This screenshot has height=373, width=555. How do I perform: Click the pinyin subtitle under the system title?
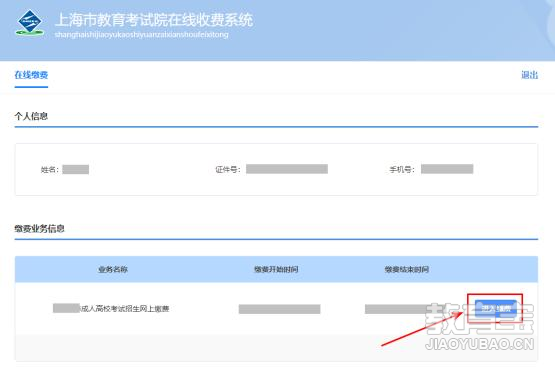click(x=142, y=35)
